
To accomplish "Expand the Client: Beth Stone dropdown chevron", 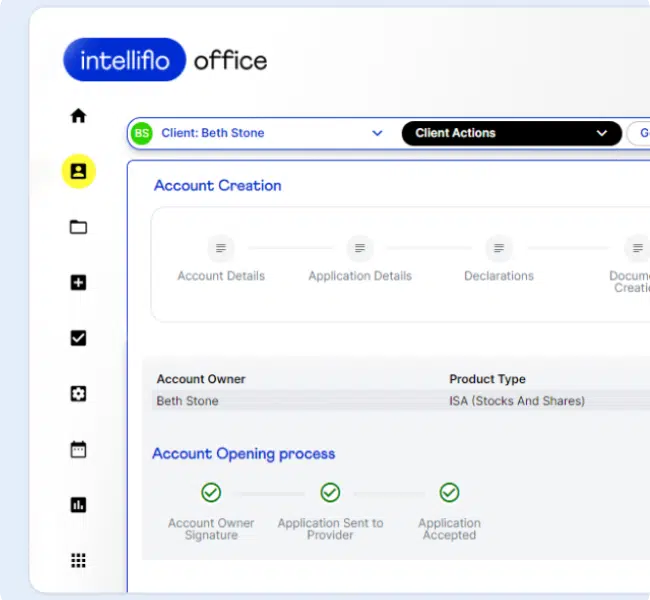I will pyautogui.click(x=377, y=133).
